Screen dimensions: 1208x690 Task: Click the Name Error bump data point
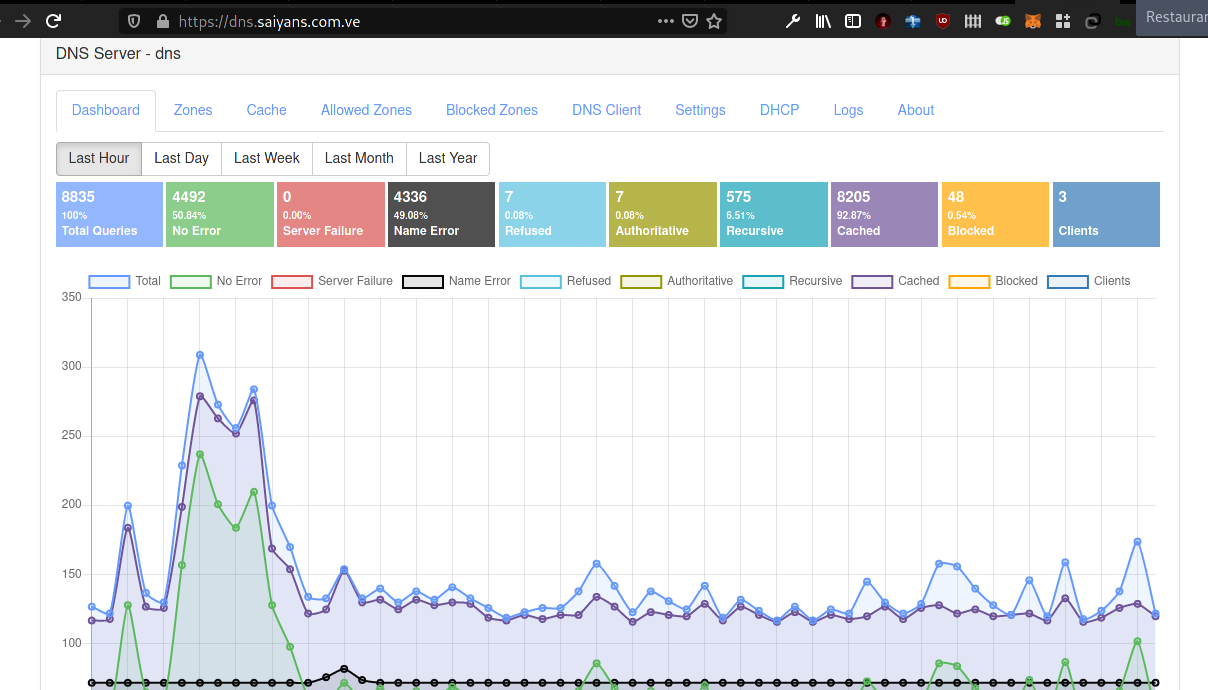click(344, 668)
